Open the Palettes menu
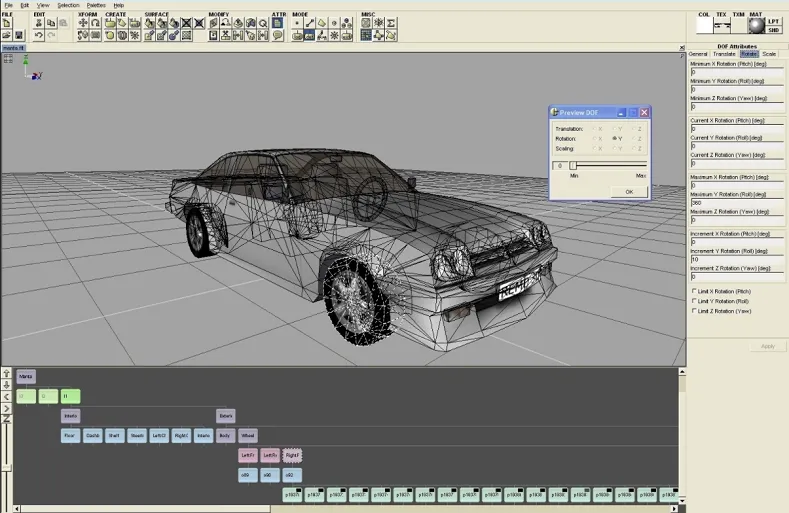Screen dimensions: 789x513 tap(95, 5)
